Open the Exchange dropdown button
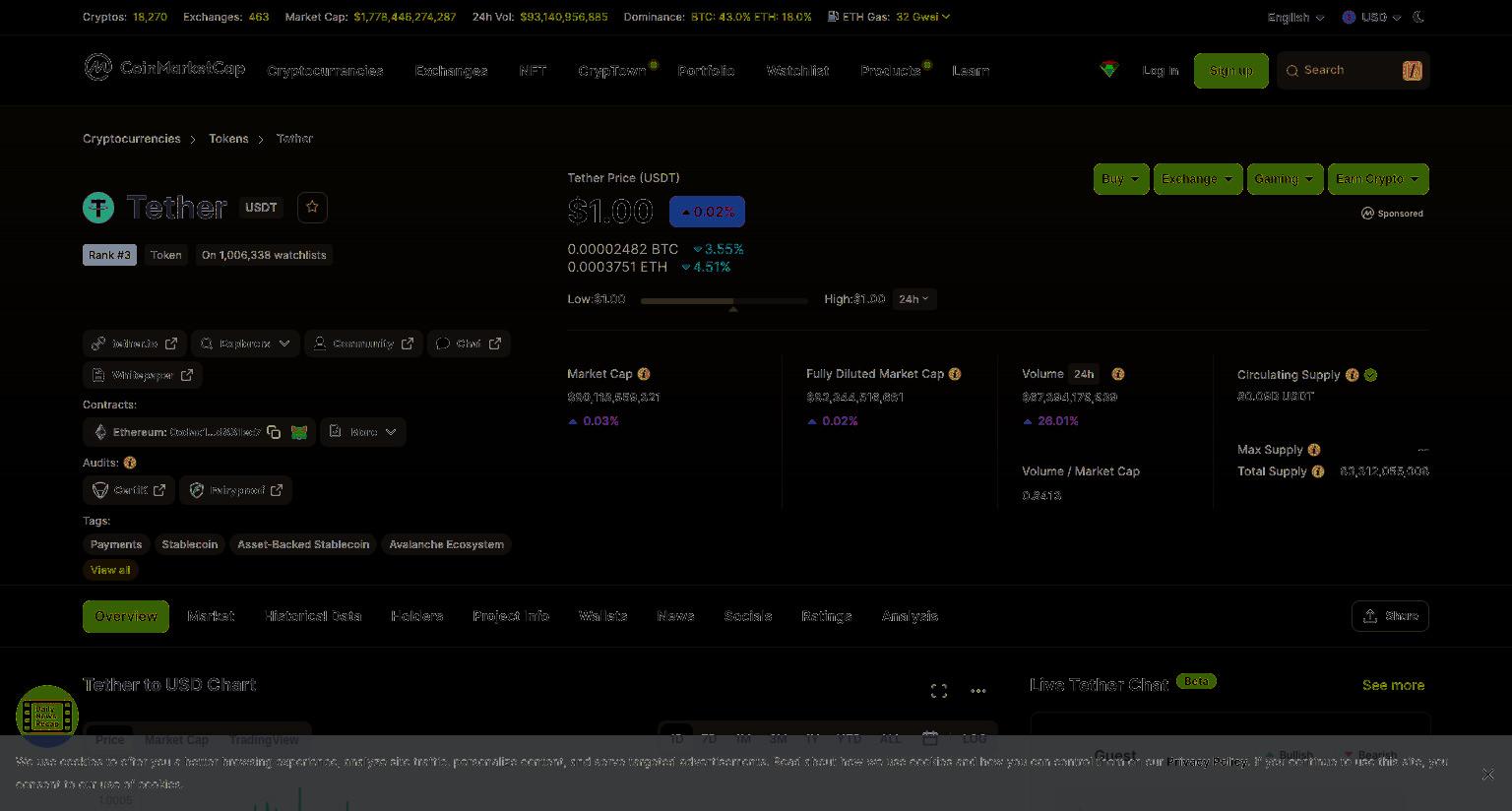Image resolution: width=1512 pixels, height=811 pixels. point(1198,179)
